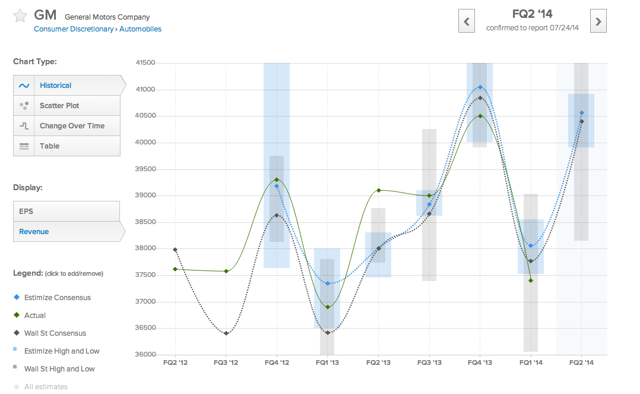
Task: Click the green Actual legend diamond
Action: pyautogui.click(x=16, y=315)
